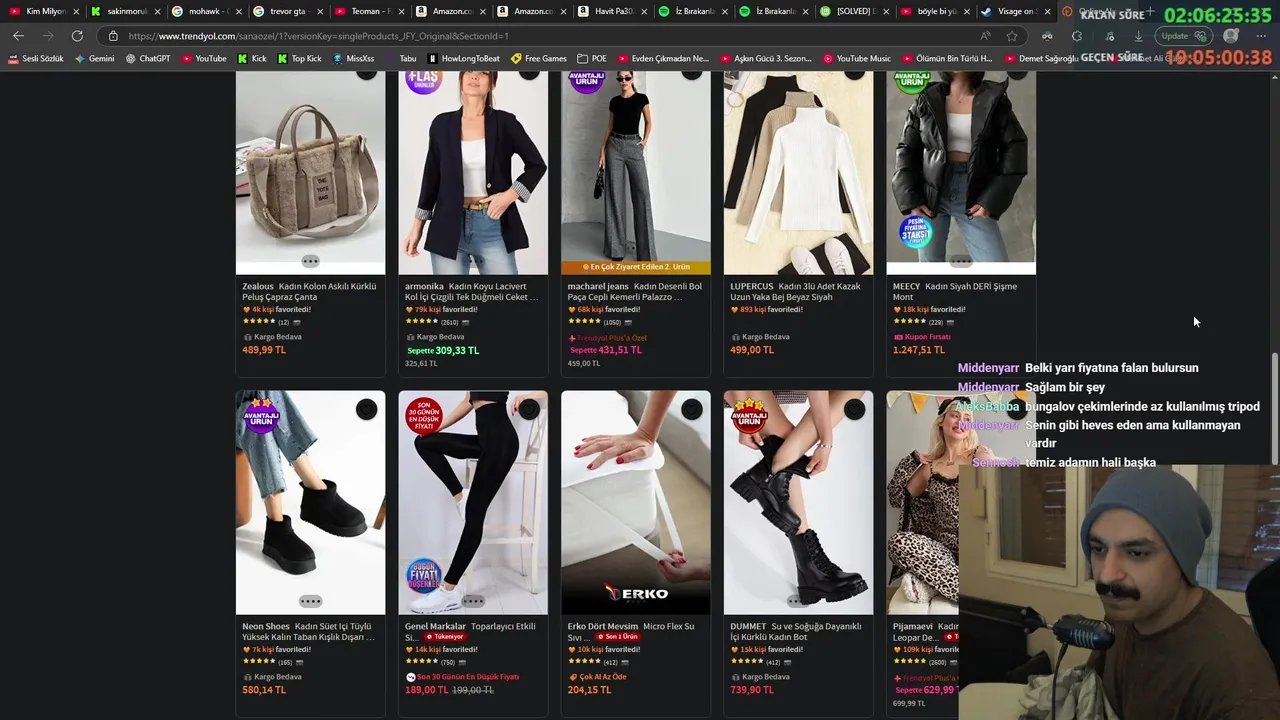Open the MEECY black puffer jacket image
This screenshot has width=1280, height=720.
[961, 172]
